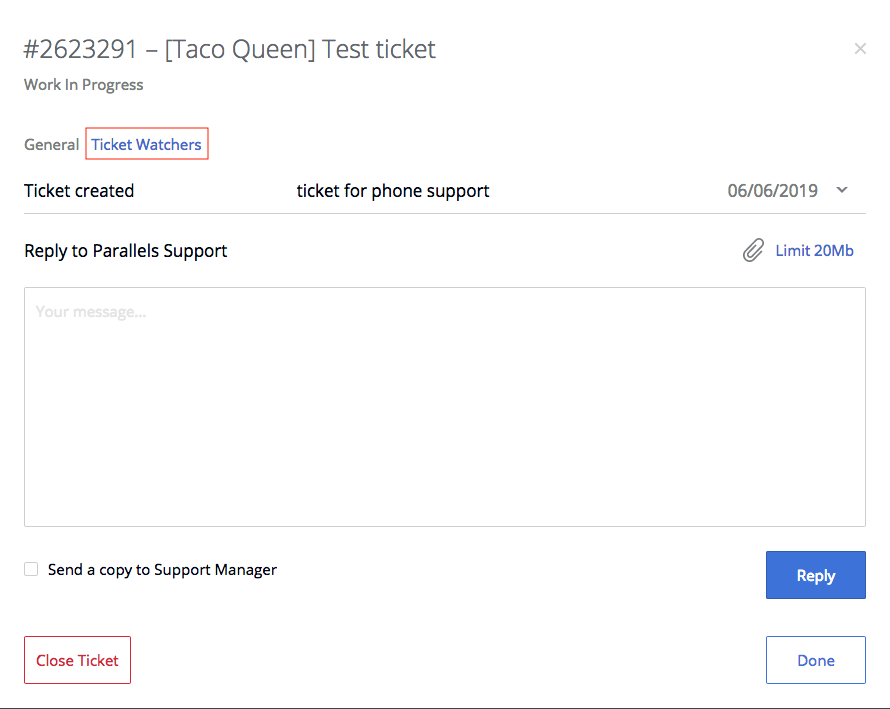Click the Limit 20Mb link
Viewport: 890px width, 709px height.
tap(814, 251)
